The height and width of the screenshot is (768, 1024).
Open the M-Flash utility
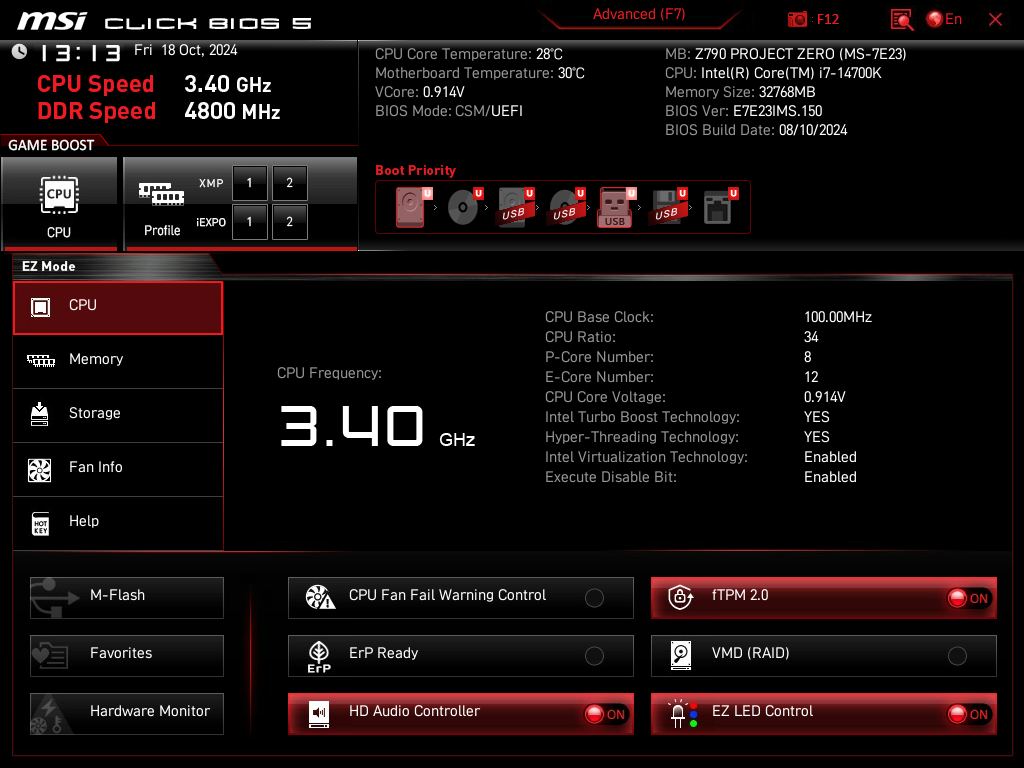click(127, 598)
